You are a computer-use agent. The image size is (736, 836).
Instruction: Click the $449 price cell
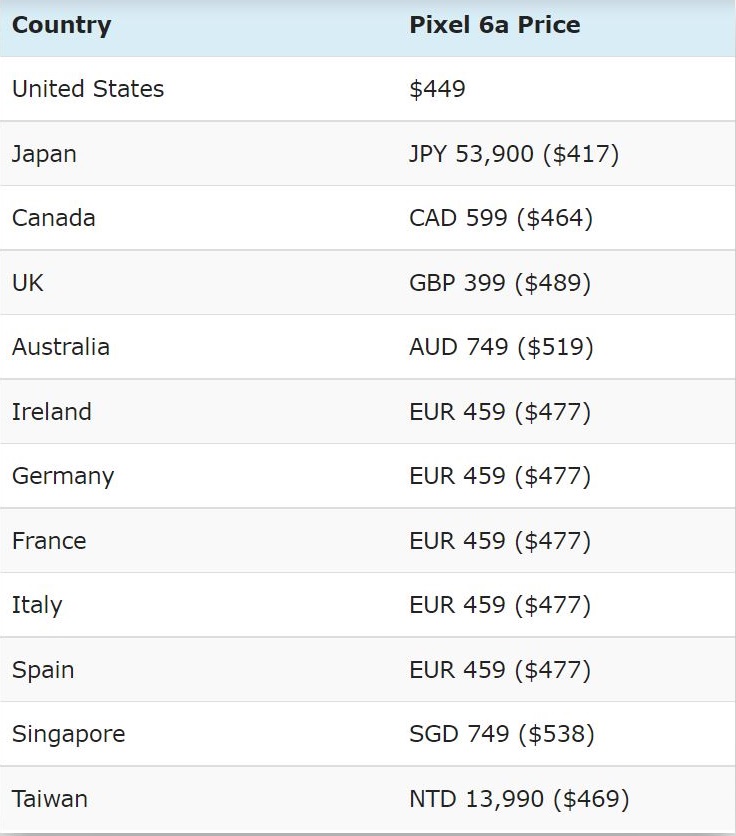click(437, 89)
